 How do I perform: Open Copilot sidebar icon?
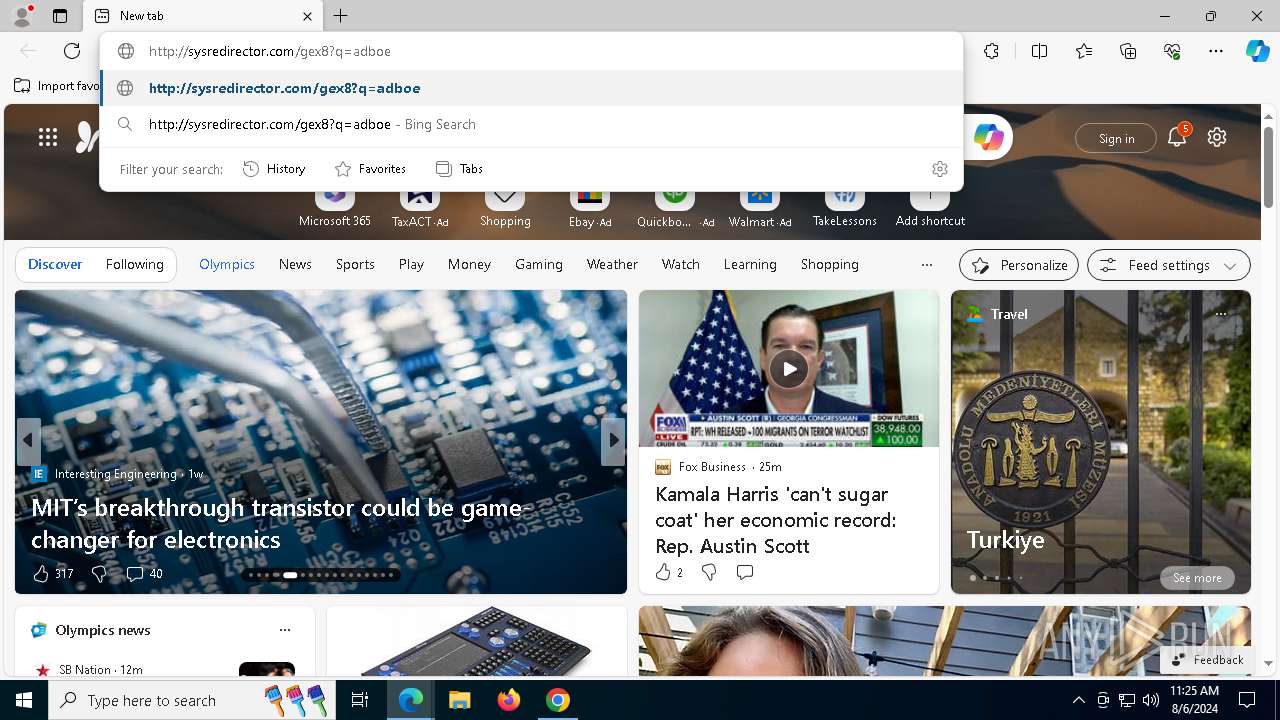[1257, 51]
